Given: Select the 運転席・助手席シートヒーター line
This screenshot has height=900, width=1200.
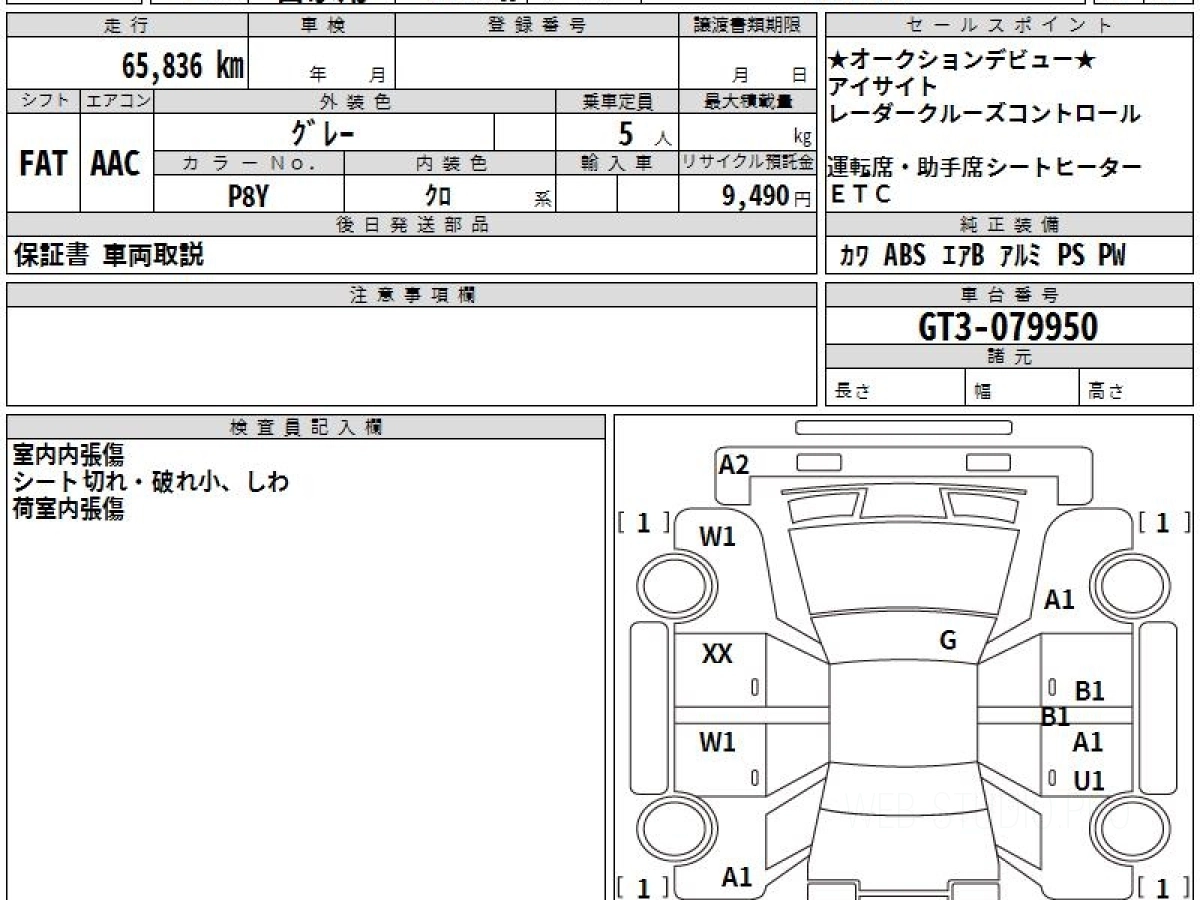Looking at the screenshot, I should click(x=985, y=168).
